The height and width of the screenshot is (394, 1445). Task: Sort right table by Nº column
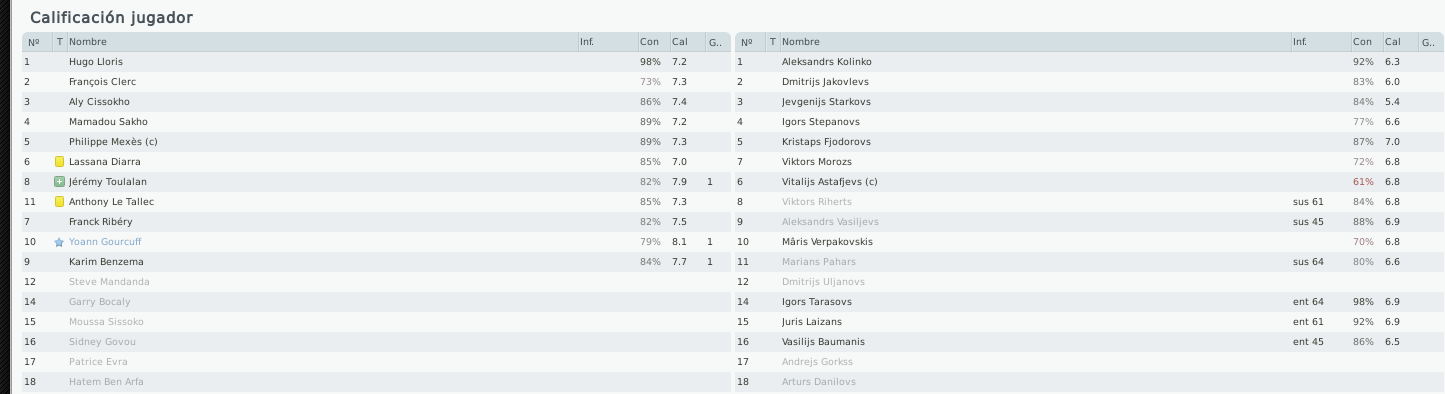(x=750, y=42)
